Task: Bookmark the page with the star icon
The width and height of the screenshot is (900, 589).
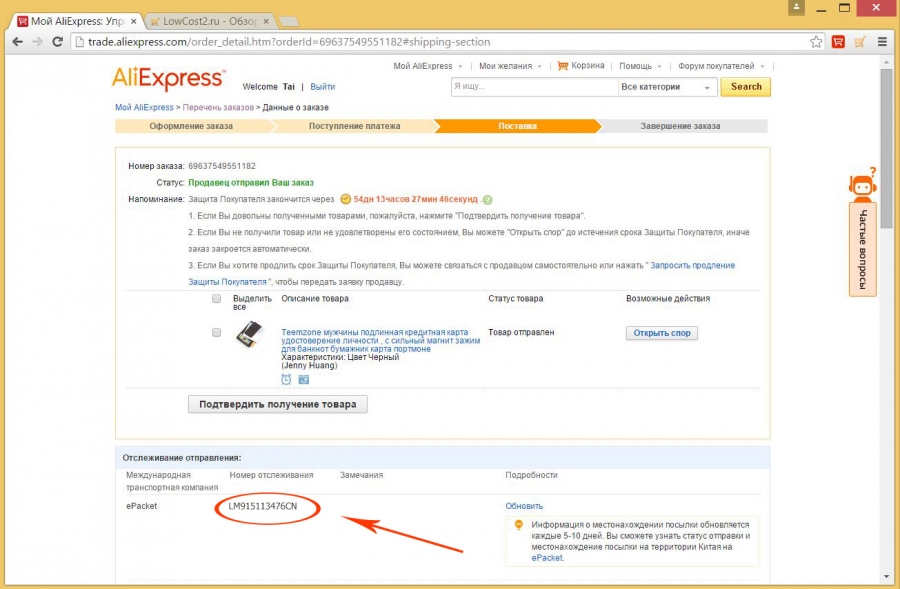Action: [x=816, y=41]
